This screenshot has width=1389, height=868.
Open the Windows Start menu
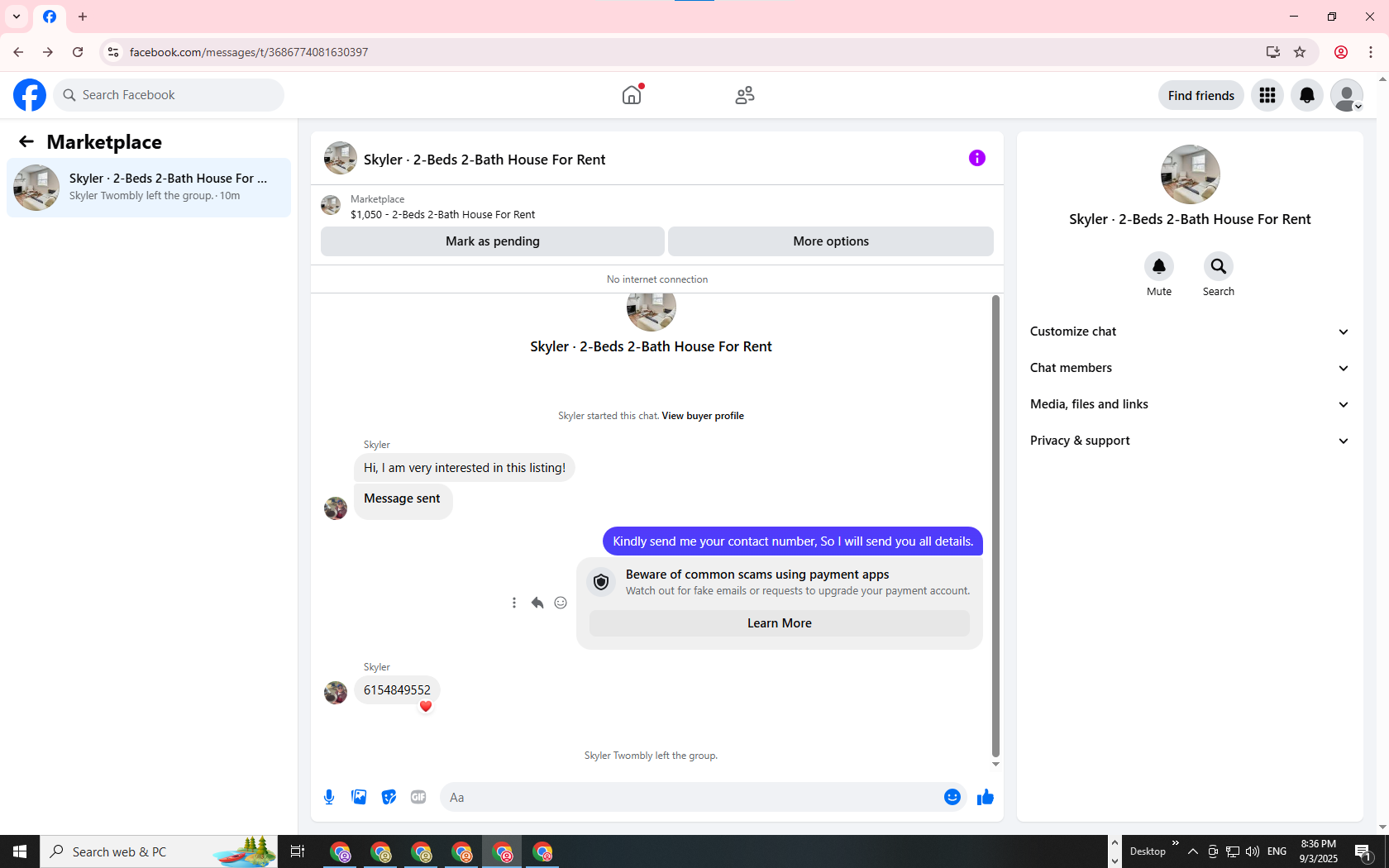click(x=20, y=851)
